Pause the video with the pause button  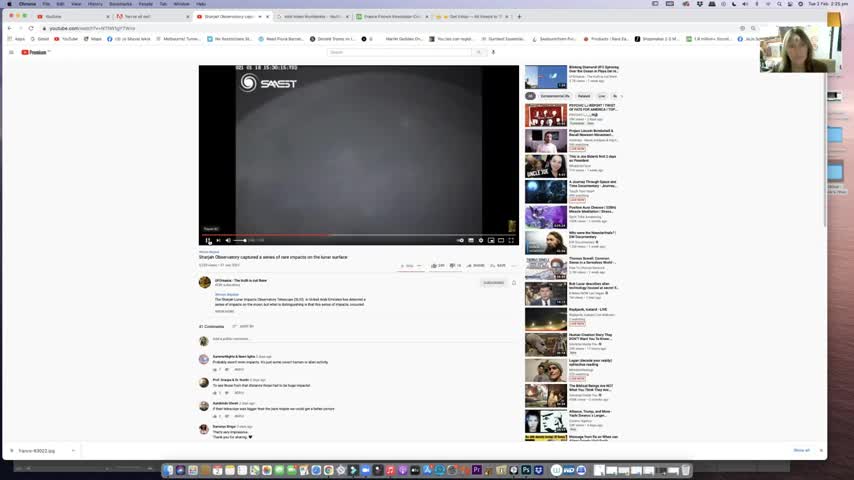[208, 240]
